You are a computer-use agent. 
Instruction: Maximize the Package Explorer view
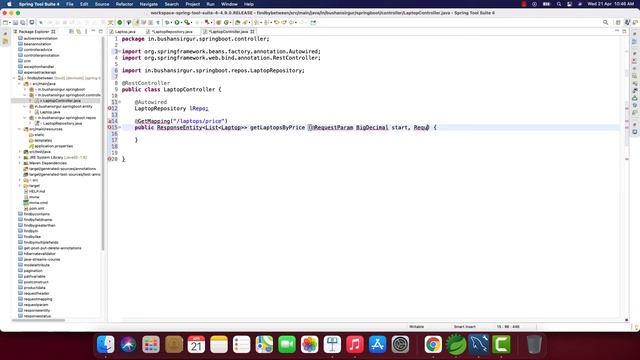click(100, 31)
